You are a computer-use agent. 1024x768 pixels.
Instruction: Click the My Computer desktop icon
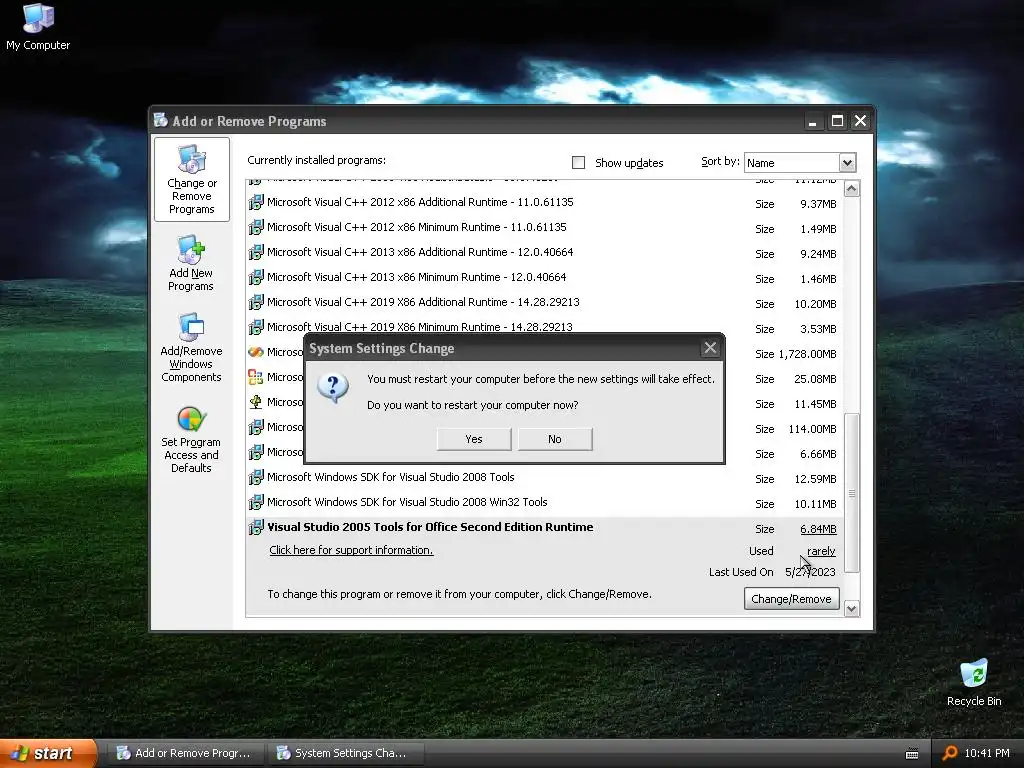pyautogui.click(x=38, y=27)
